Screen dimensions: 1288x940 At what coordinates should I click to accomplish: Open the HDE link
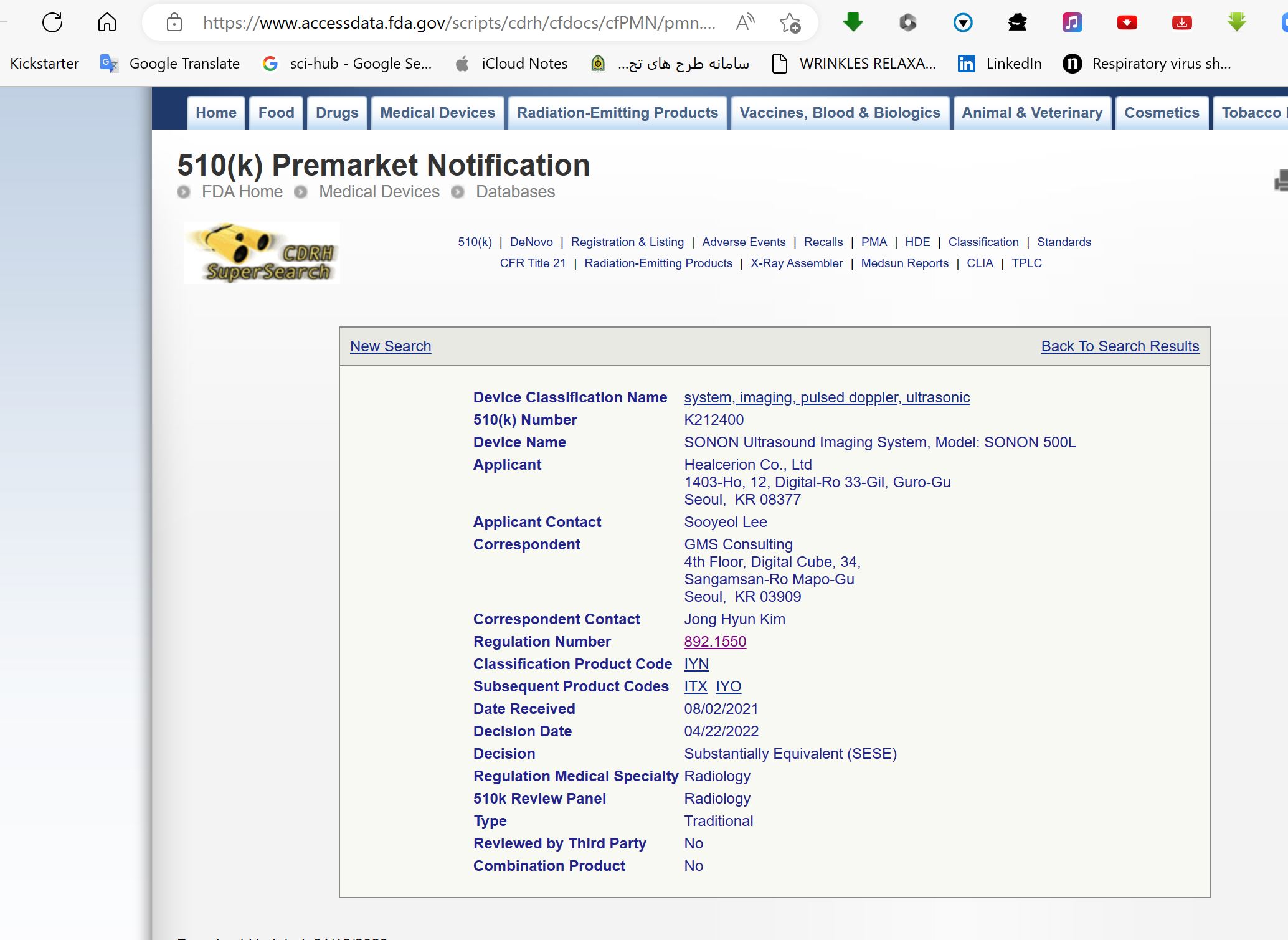point(917,242)
